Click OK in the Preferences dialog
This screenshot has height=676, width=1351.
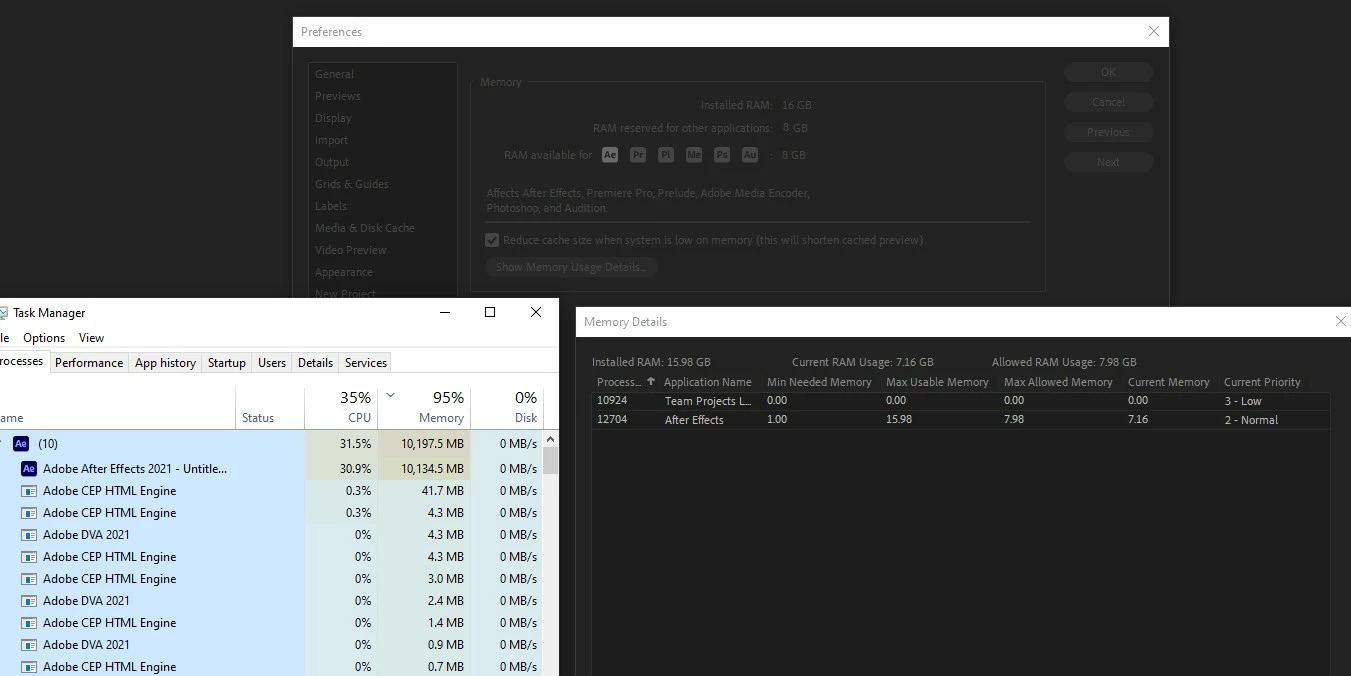point(1108,72)
